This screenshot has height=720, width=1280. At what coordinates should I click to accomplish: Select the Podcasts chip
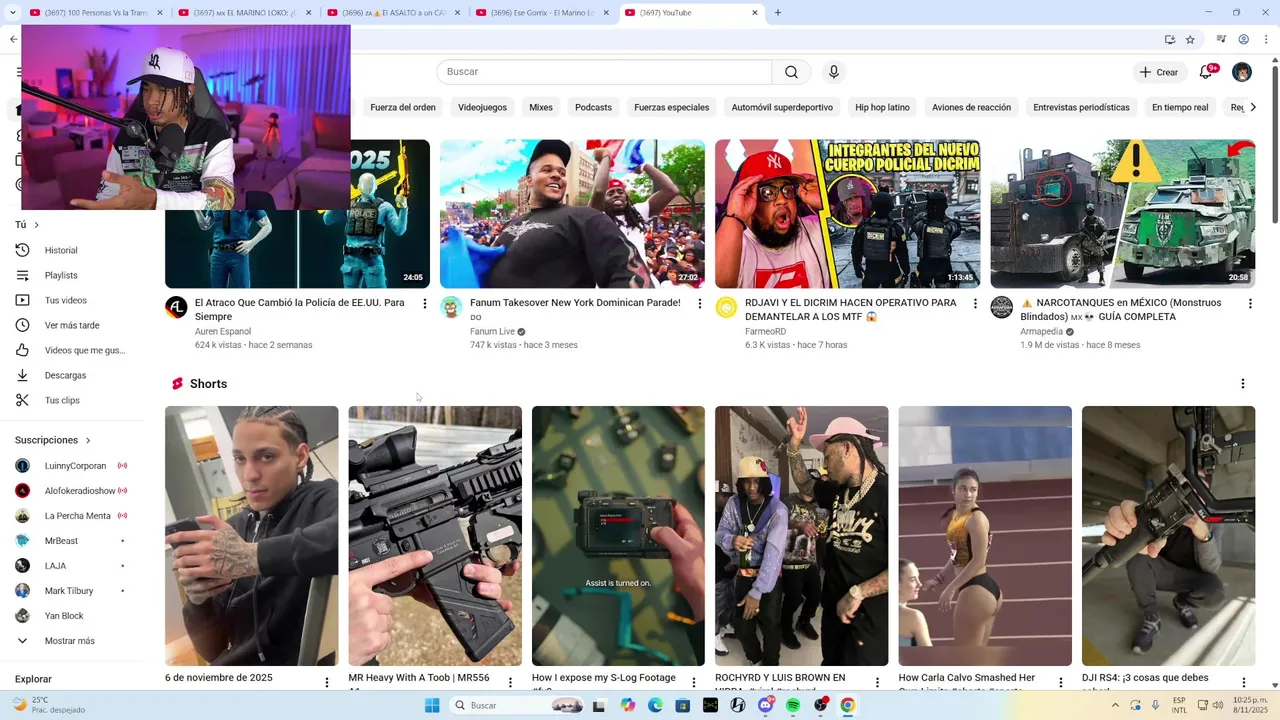click(x=593, y=107)
